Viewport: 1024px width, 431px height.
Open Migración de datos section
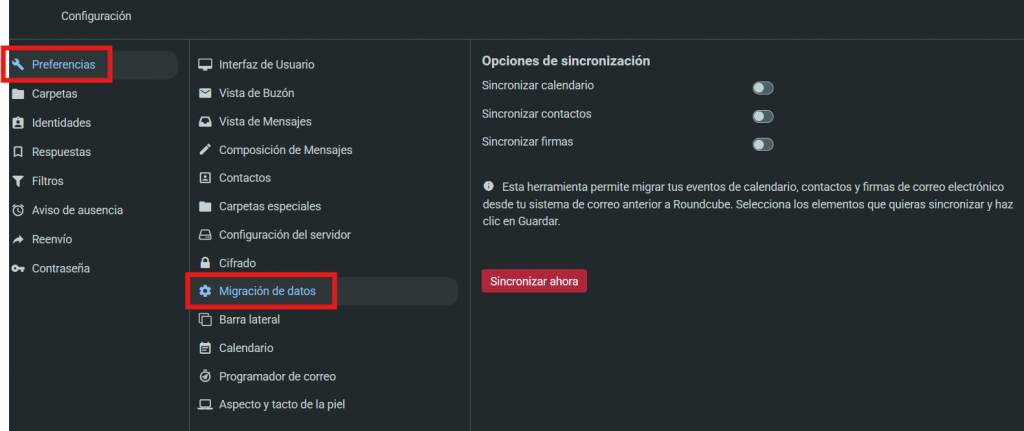(x=266, y=291)
